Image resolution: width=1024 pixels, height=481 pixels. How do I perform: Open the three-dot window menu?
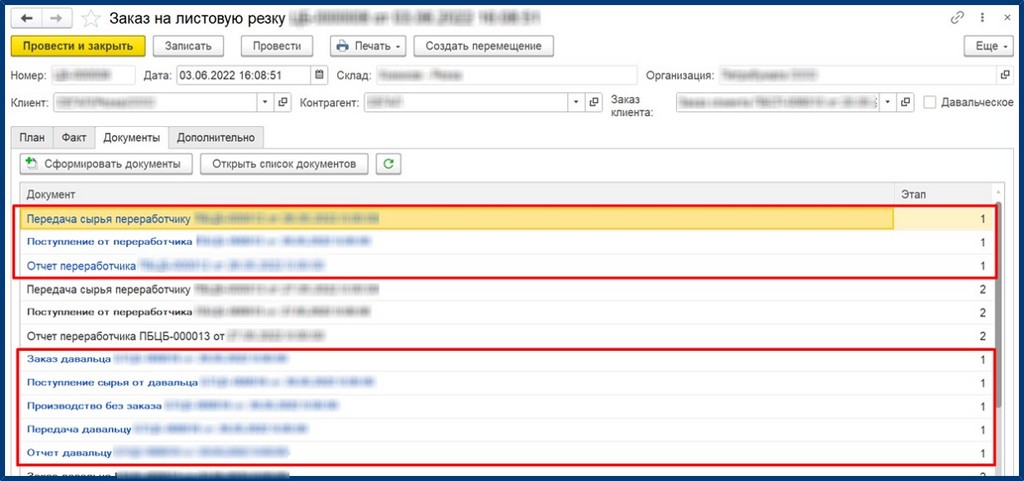point(982,18)
